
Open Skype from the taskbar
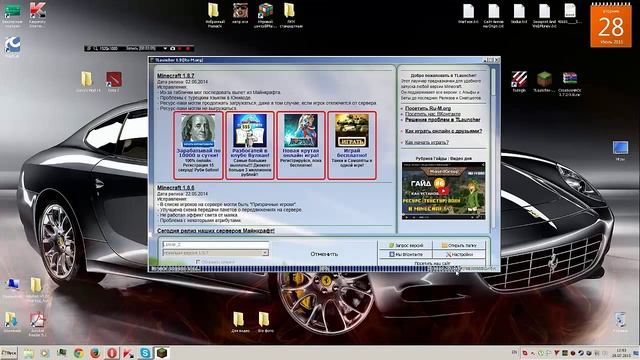[145, 353]
